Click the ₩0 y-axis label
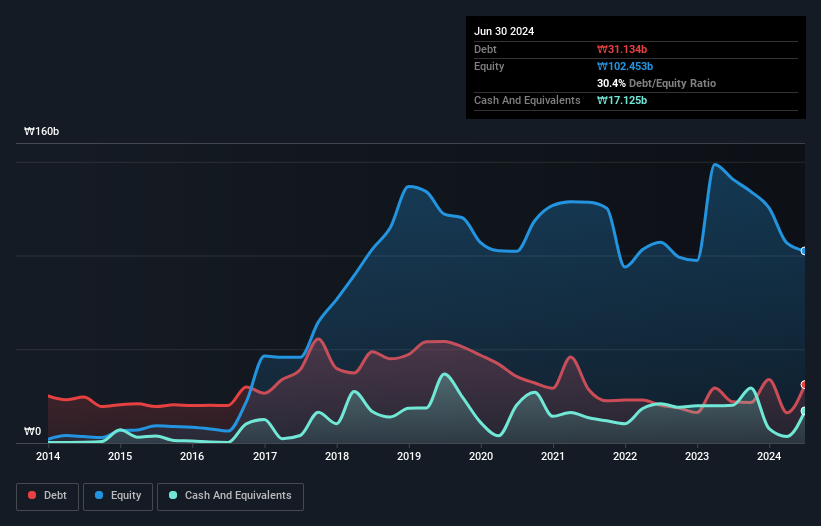 pyautogui.click(x=32, y=431)
